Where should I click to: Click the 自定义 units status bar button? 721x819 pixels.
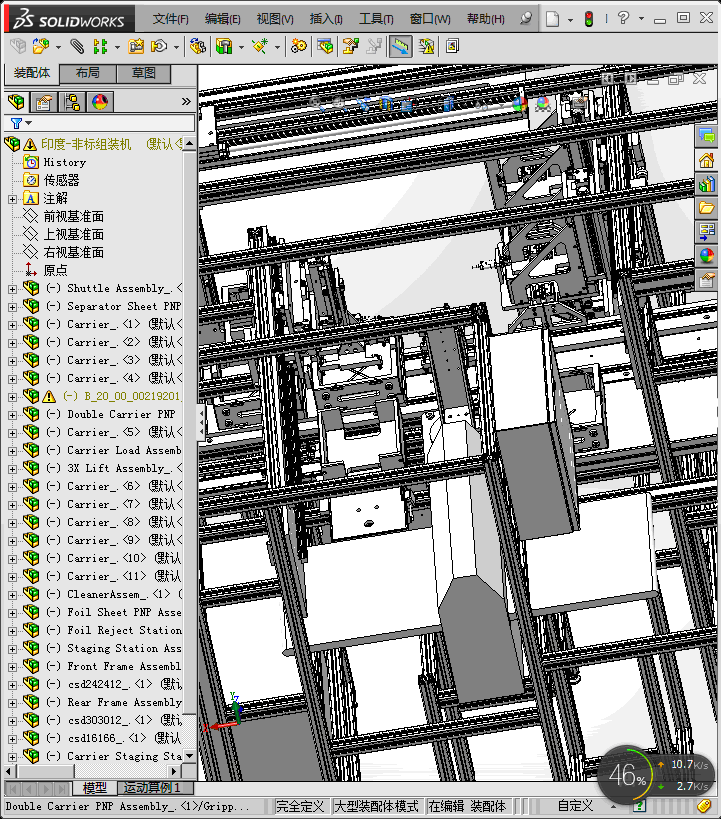click(x=575, y=806)
